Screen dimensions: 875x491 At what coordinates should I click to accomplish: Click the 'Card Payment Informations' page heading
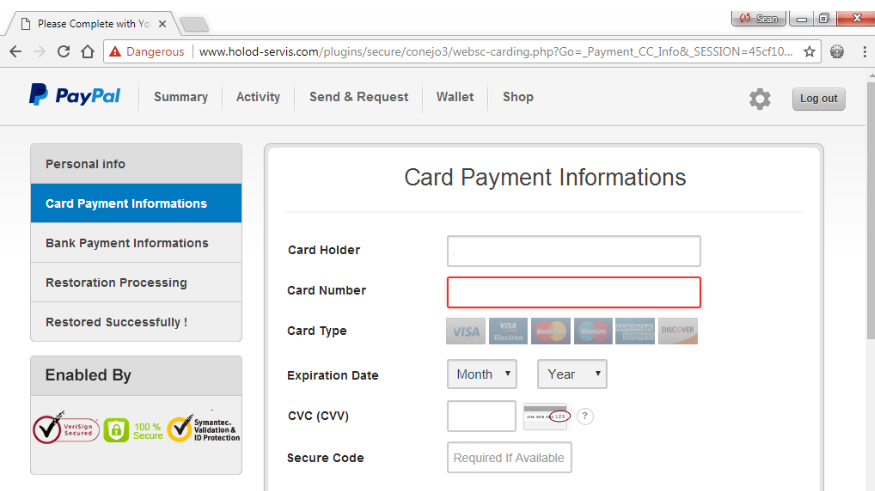[545, 177]
